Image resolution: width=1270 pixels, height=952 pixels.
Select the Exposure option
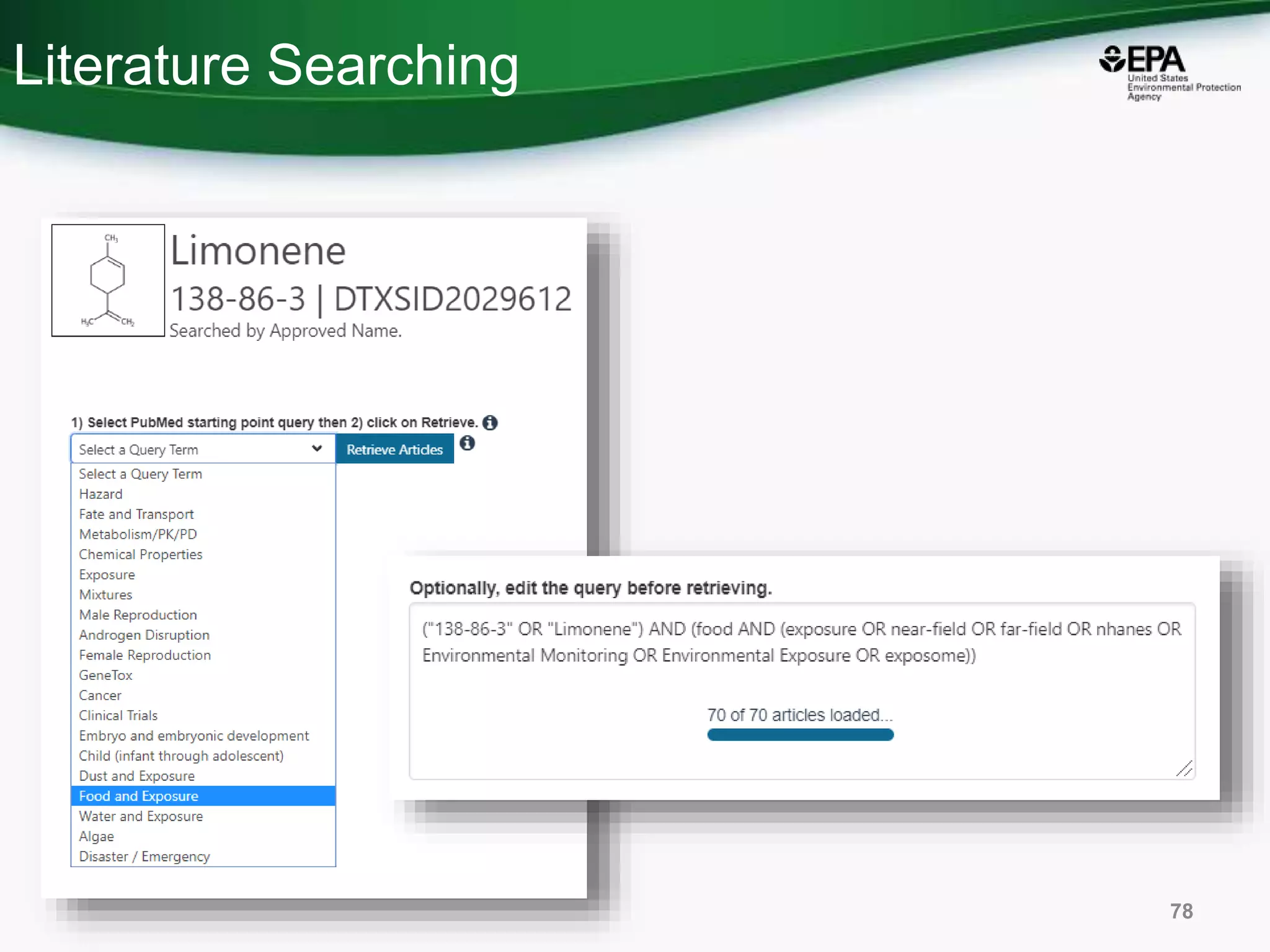[x=203, y=575]
